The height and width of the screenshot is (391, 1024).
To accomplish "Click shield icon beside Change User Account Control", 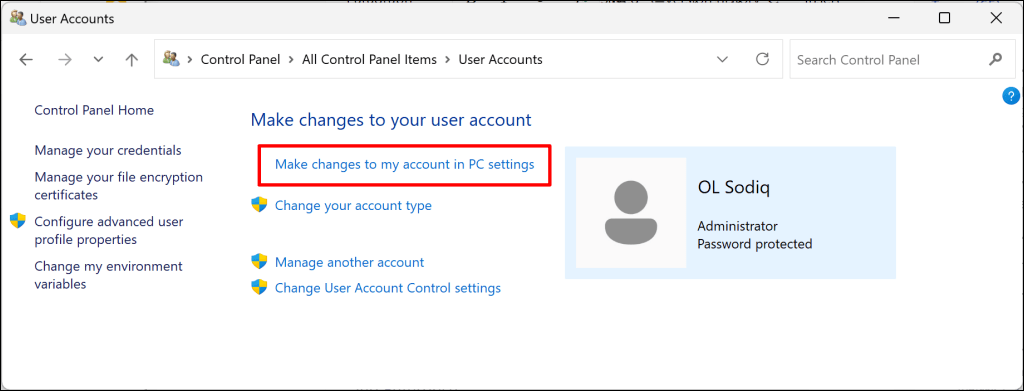I will coord(259,287).
